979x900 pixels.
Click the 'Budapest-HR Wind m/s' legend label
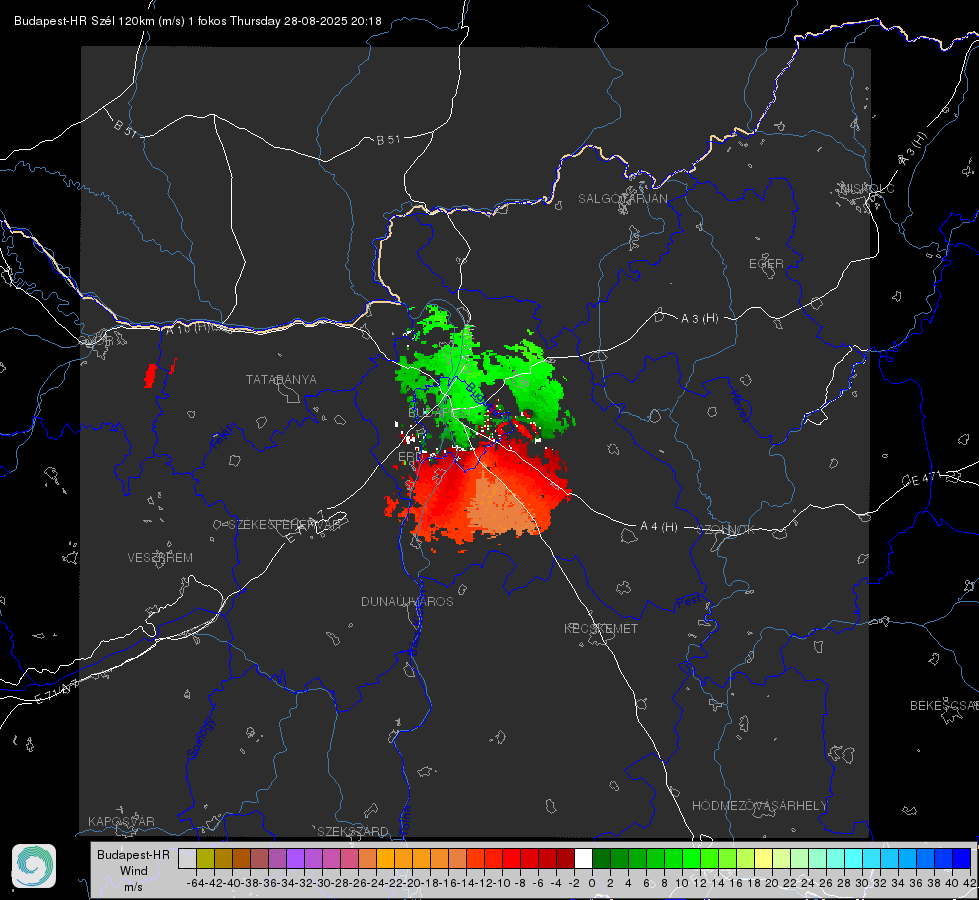tap(134, 870)
